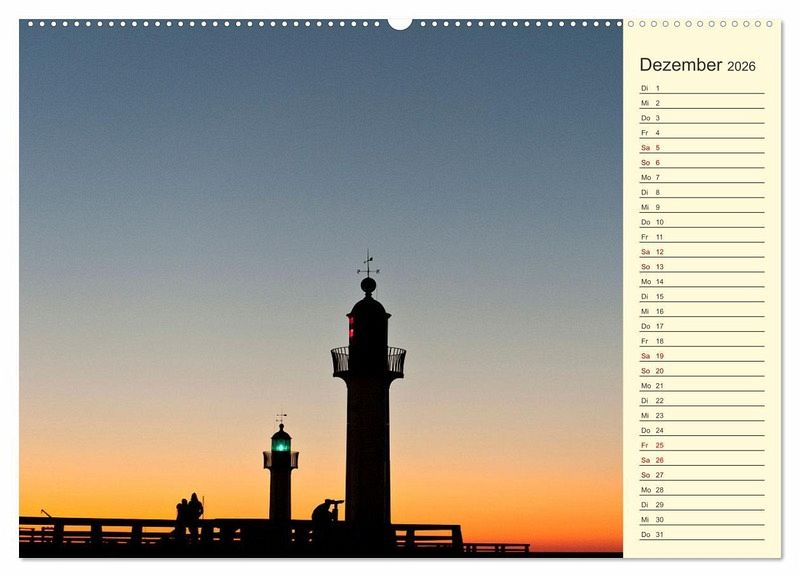Click the So 6 date row

pyautogui.click(x=701, y=163)
